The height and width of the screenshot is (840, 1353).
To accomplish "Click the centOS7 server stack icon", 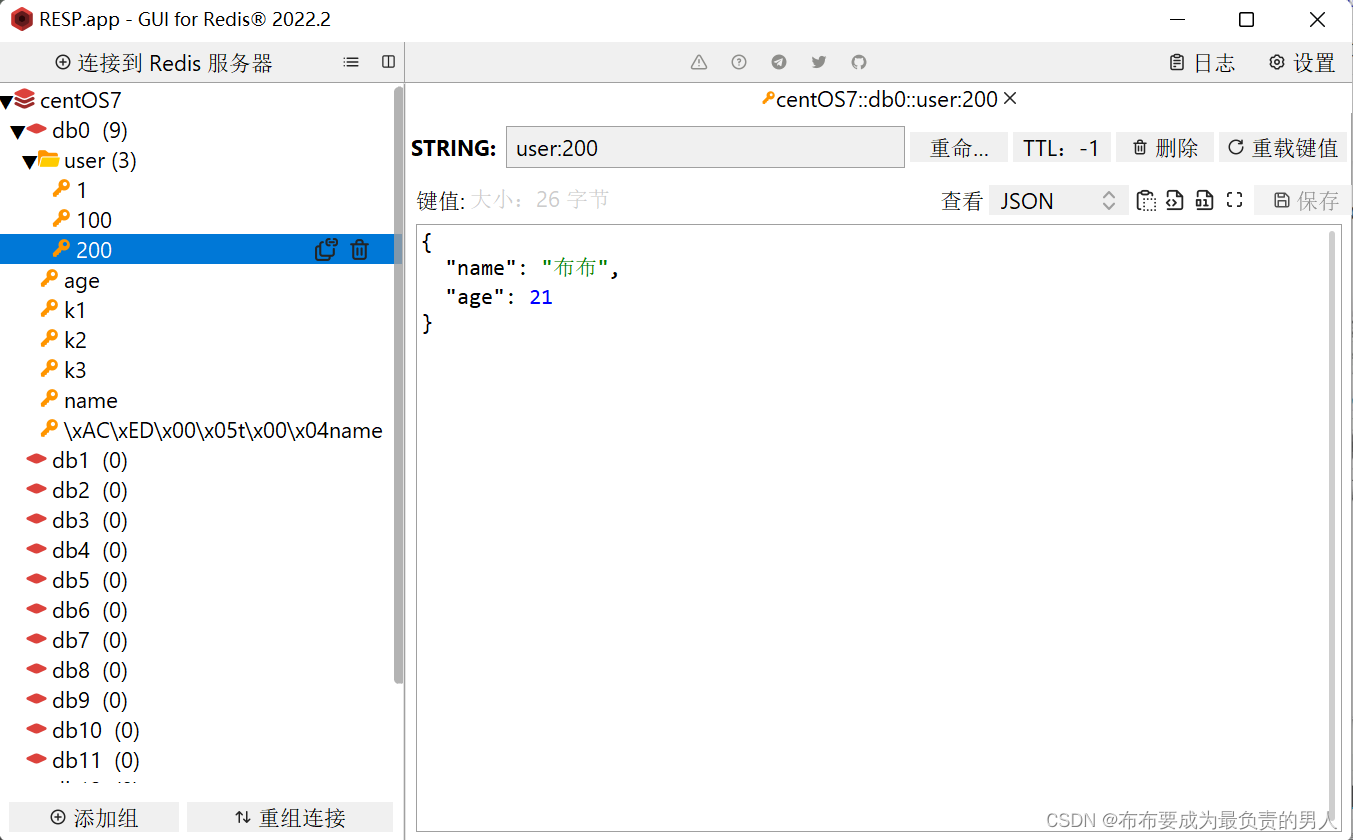I will [25, 100].
